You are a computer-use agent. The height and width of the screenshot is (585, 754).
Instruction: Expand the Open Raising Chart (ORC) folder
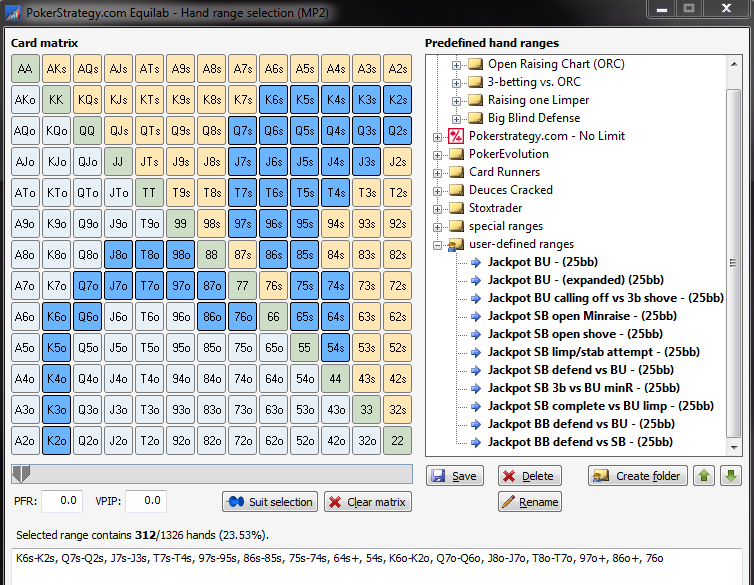pyautogui.click(x=456, y=65)
